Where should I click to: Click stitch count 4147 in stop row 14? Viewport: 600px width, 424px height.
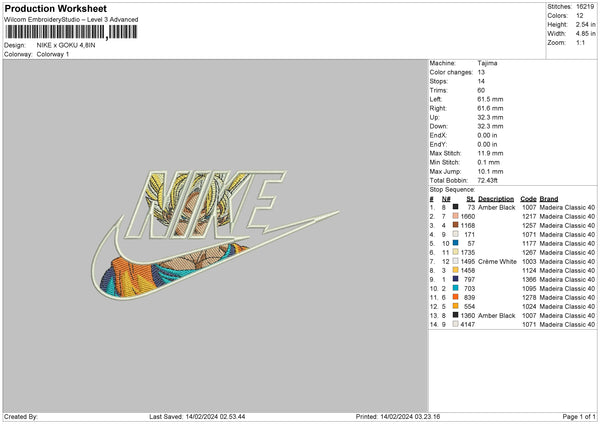click(x=468, y=325)
